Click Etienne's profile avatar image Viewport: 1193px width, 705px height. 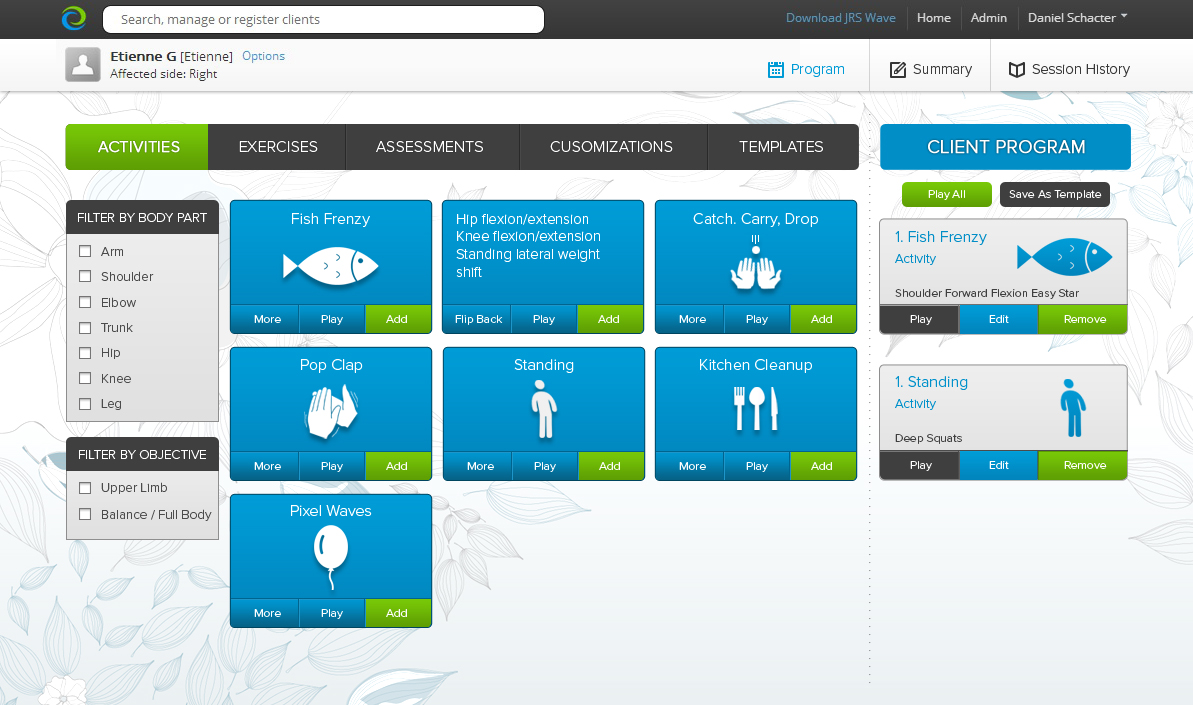[83, 64]
